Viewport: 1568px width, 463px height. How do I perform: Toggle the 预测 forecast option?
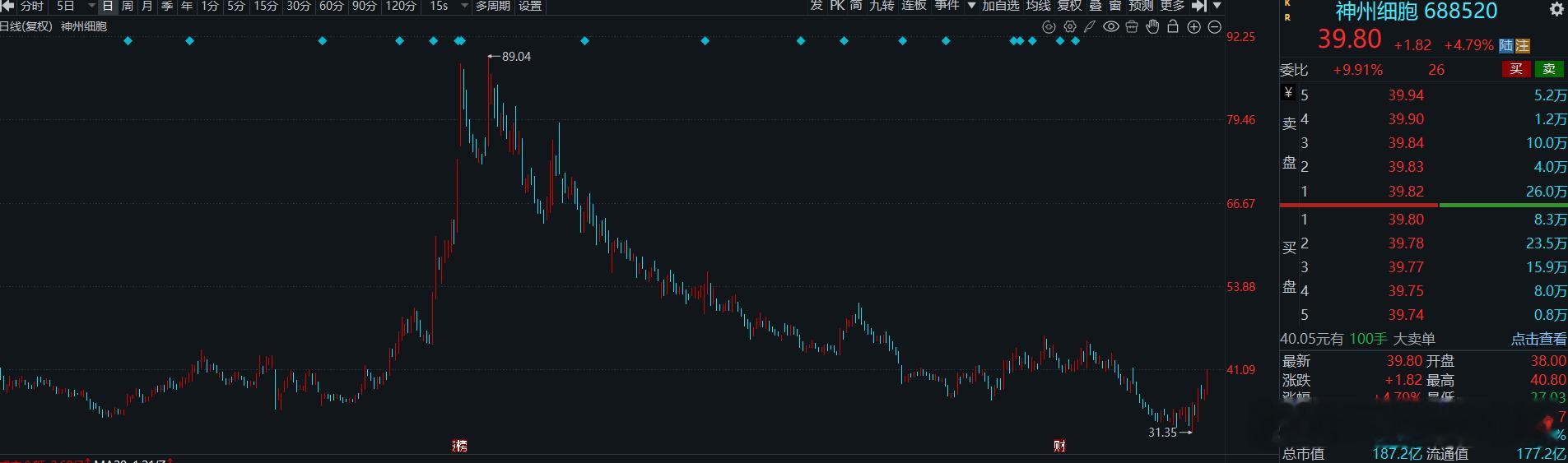[1141, 6]
